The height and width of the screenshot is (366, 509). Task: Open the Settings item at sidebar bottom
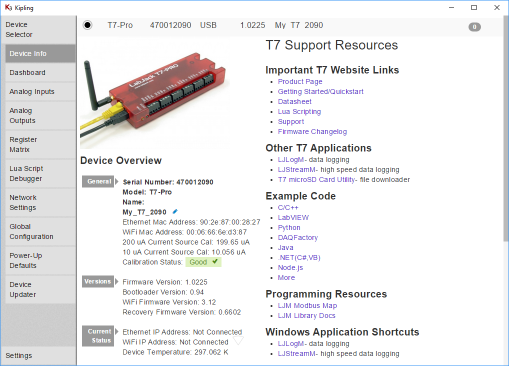(19, 356)
